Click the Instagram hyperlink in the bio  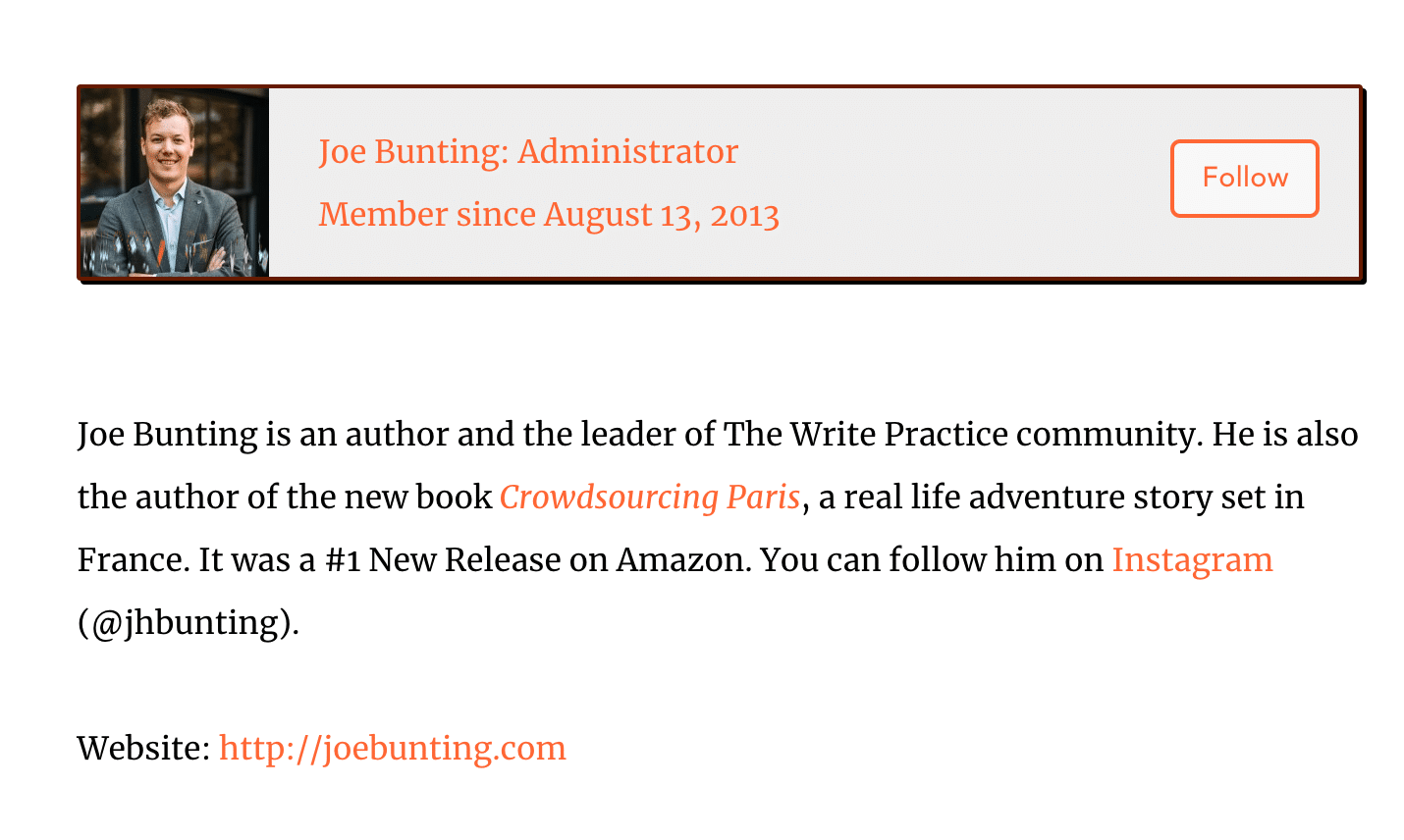1191,559
